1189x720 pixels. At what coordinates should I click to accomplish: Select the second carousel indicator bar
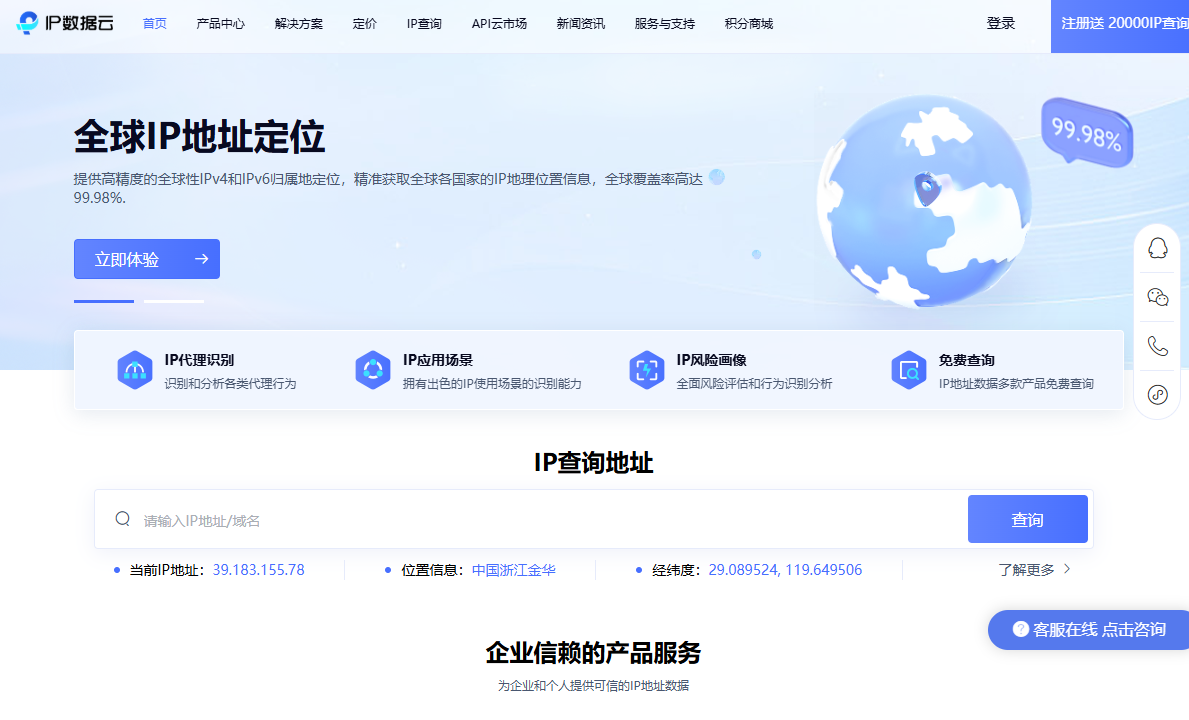[176, 301]
